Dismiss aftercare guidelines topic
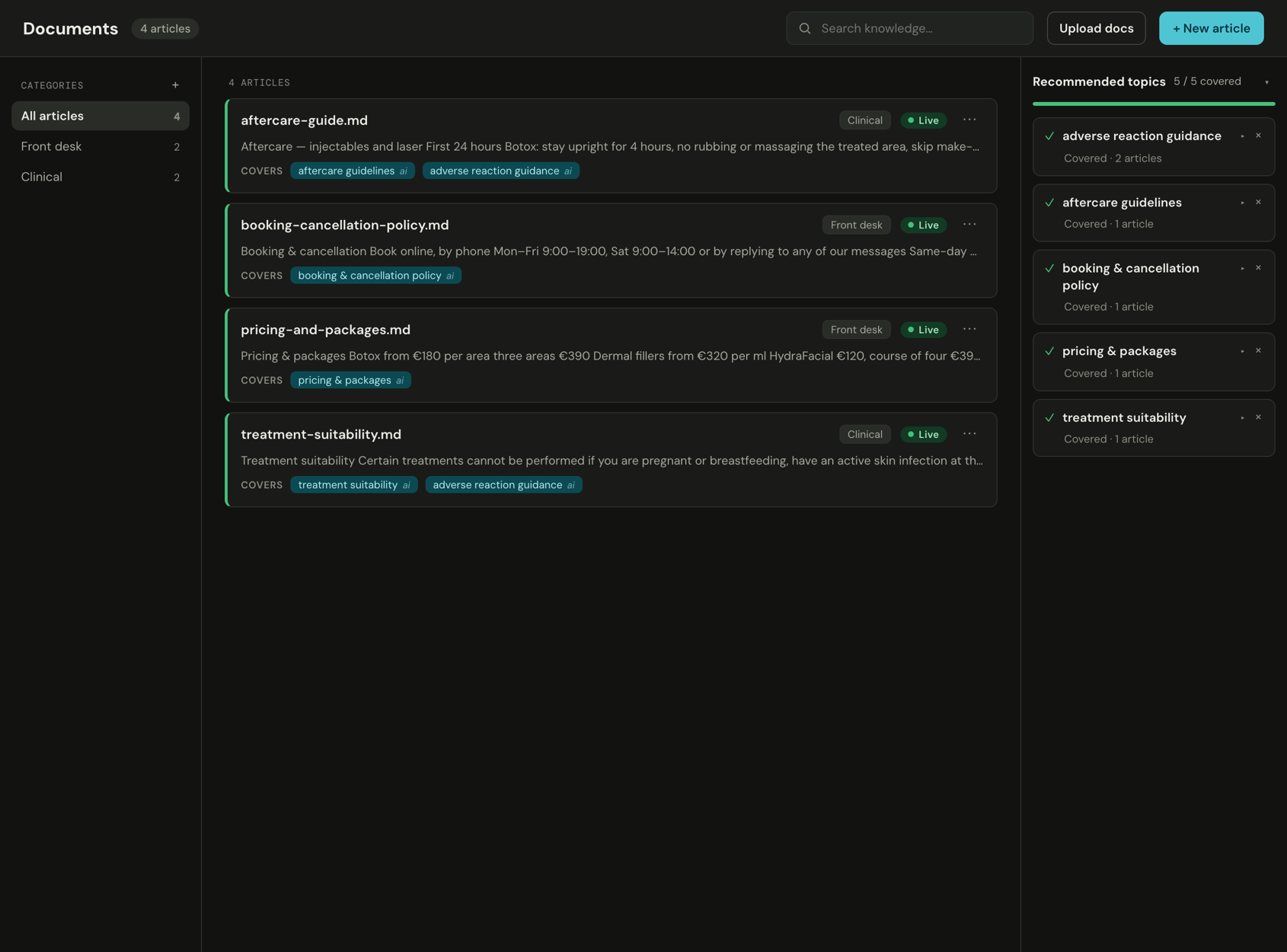 pyautogui.click(x=1258, y=202)
